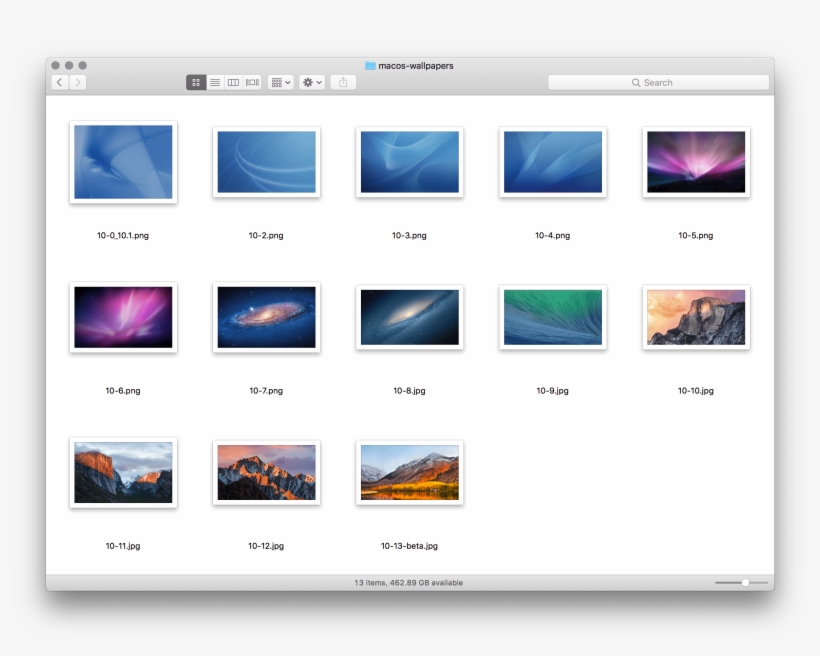Select the 10-8.jpg thumbnail
Image resolution: width=820 pixels, height=656 pixels.
409,317
